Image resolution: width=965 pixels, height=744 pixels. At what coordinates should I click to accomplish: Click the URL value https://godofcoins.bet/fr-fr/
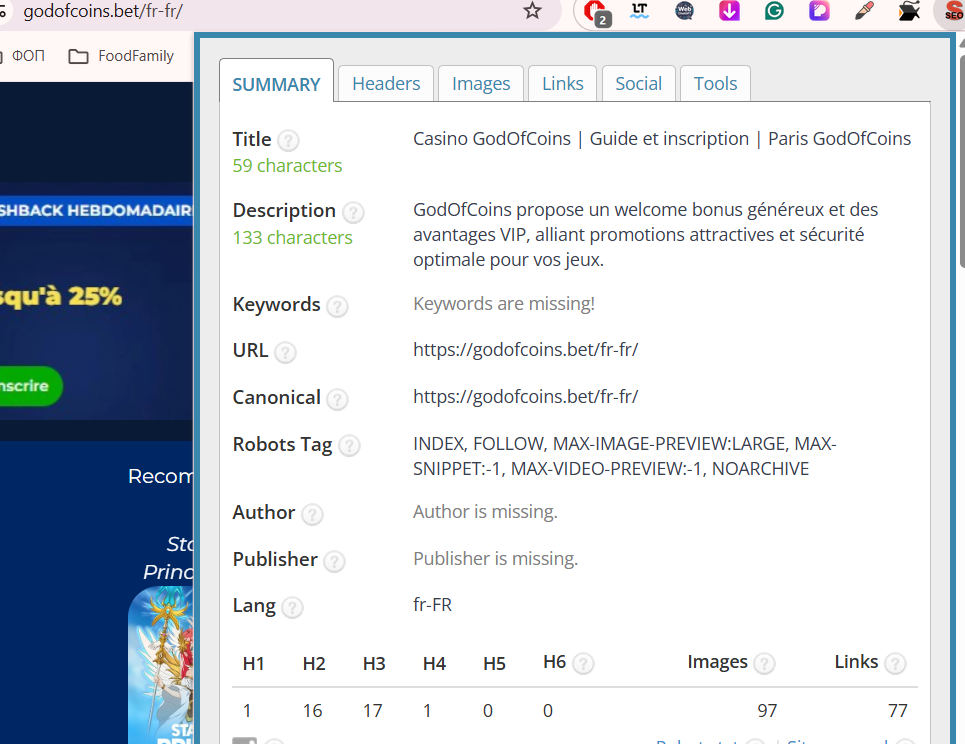[x=526, y=350]
